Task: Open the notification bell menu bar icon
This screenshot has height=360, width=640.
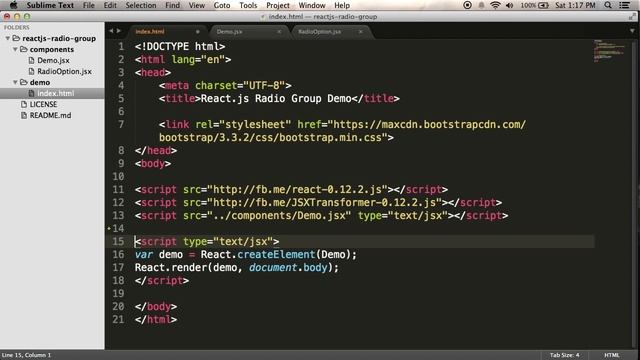Action: (482, 5)
